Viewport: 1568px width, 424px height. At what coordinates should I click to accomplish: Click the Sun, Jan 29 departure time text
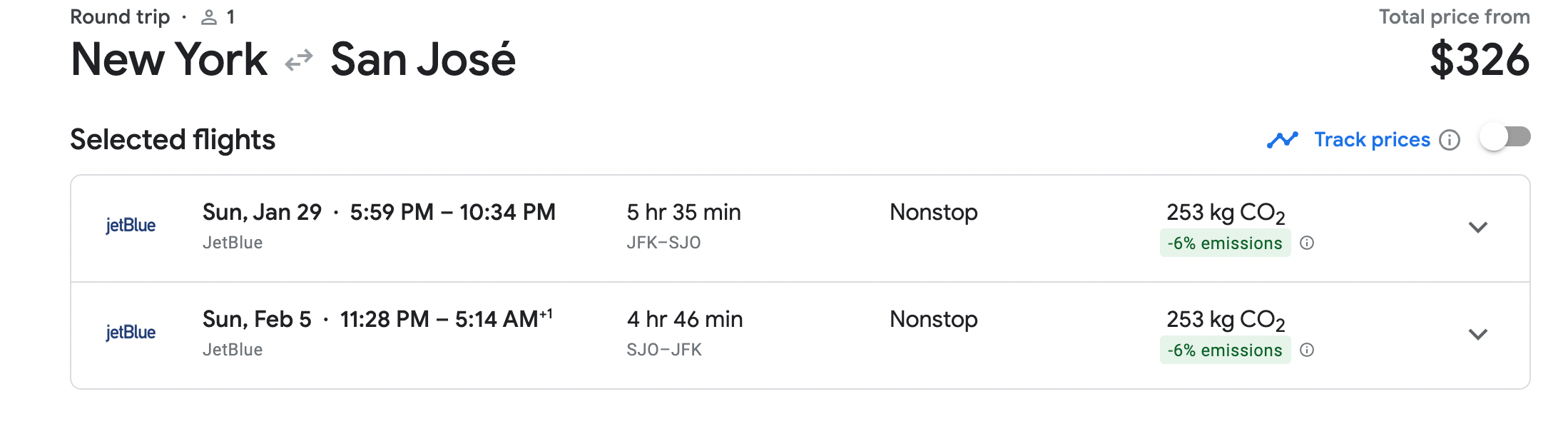click(x=378, y=213)
